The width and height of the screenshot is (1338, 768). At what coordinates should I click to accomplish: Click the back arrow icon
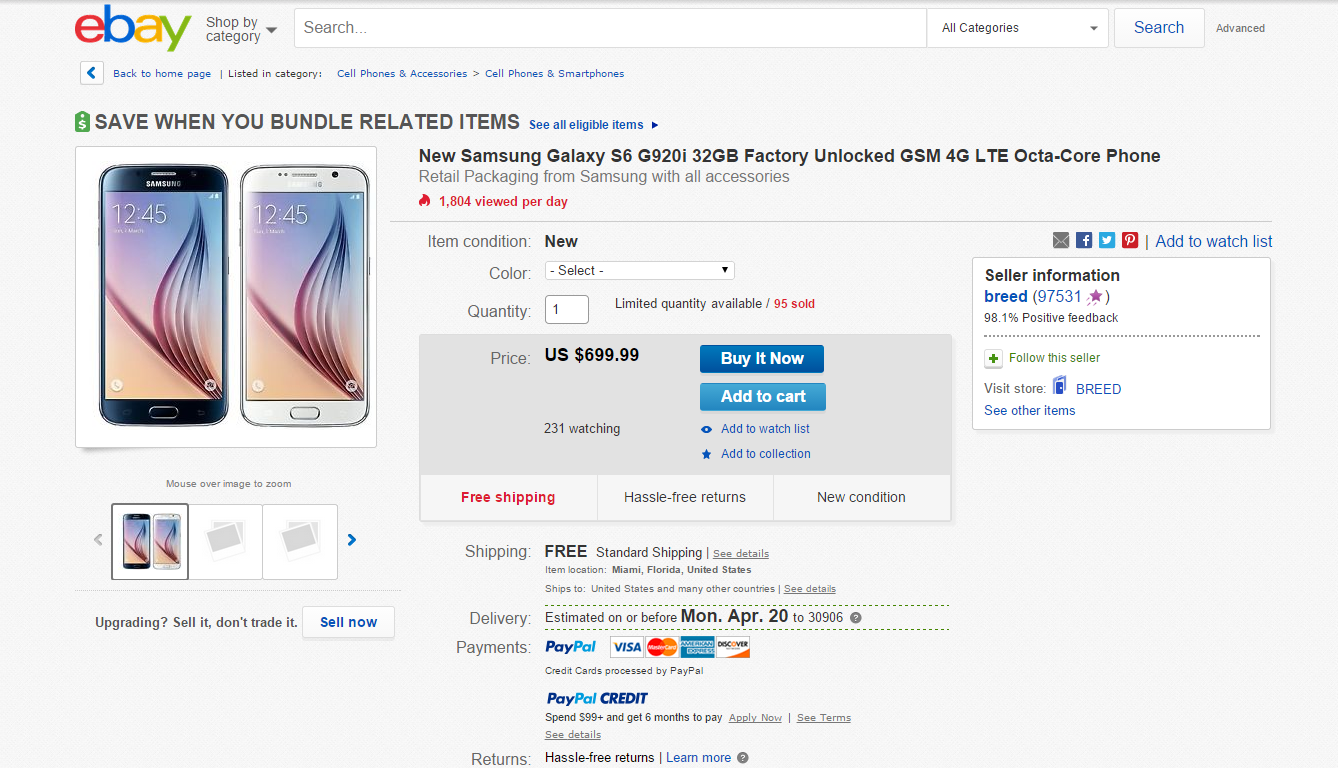(x=92, y=73)
